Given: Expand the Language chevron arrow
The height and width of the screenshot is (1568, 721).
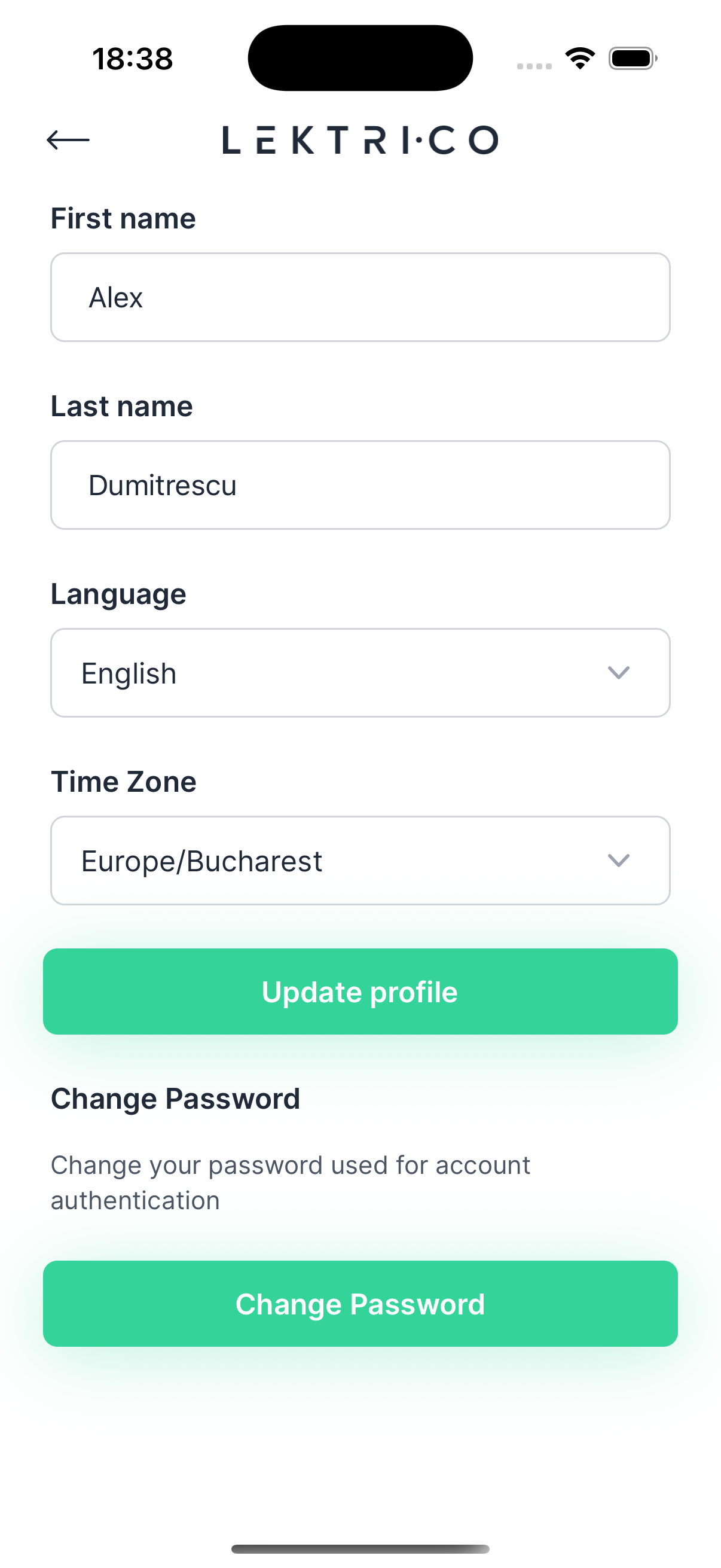Looking at the screenshot, I should pos(618,673).
